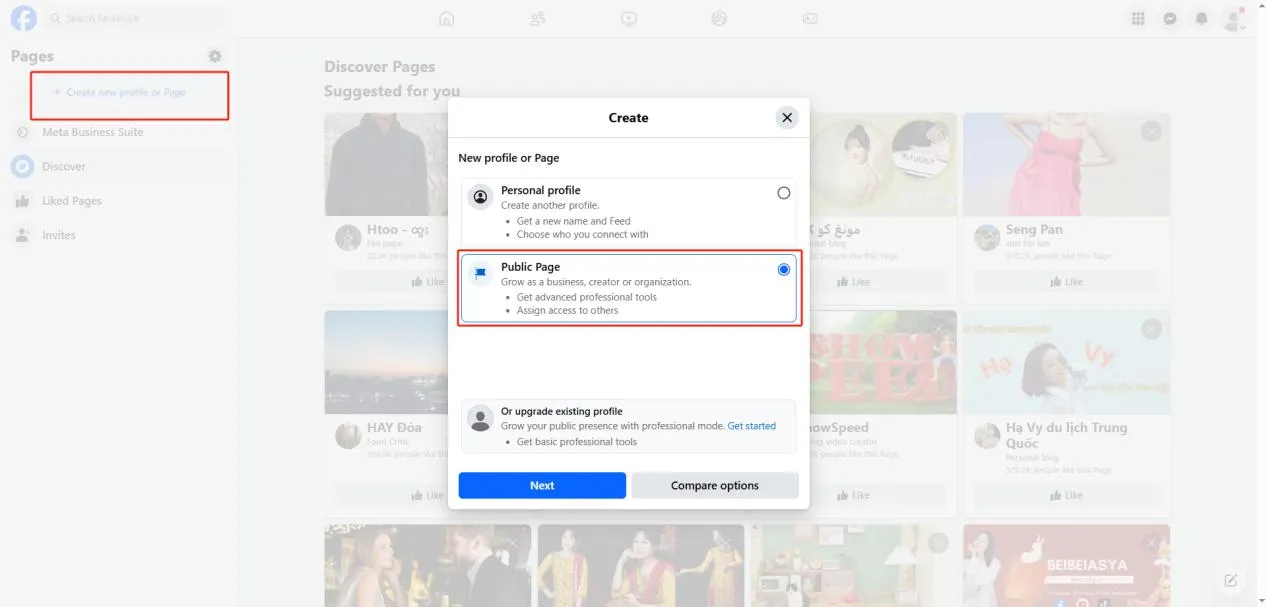Dismiss the Hạ Vy suggestion card
1267x607 pixels.
1151,329
